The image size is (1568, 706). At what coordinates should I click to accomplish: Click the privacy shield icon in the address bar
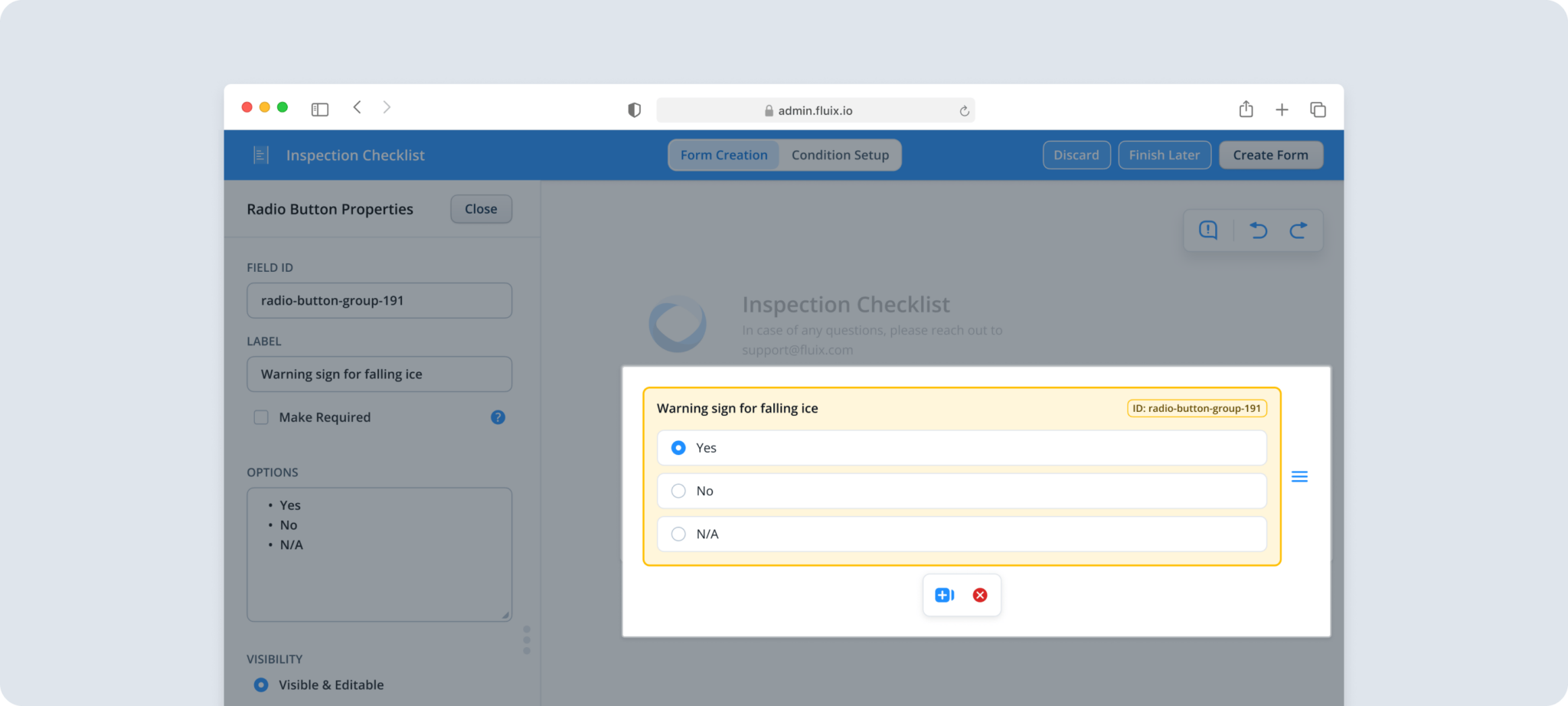pos(633,109)
